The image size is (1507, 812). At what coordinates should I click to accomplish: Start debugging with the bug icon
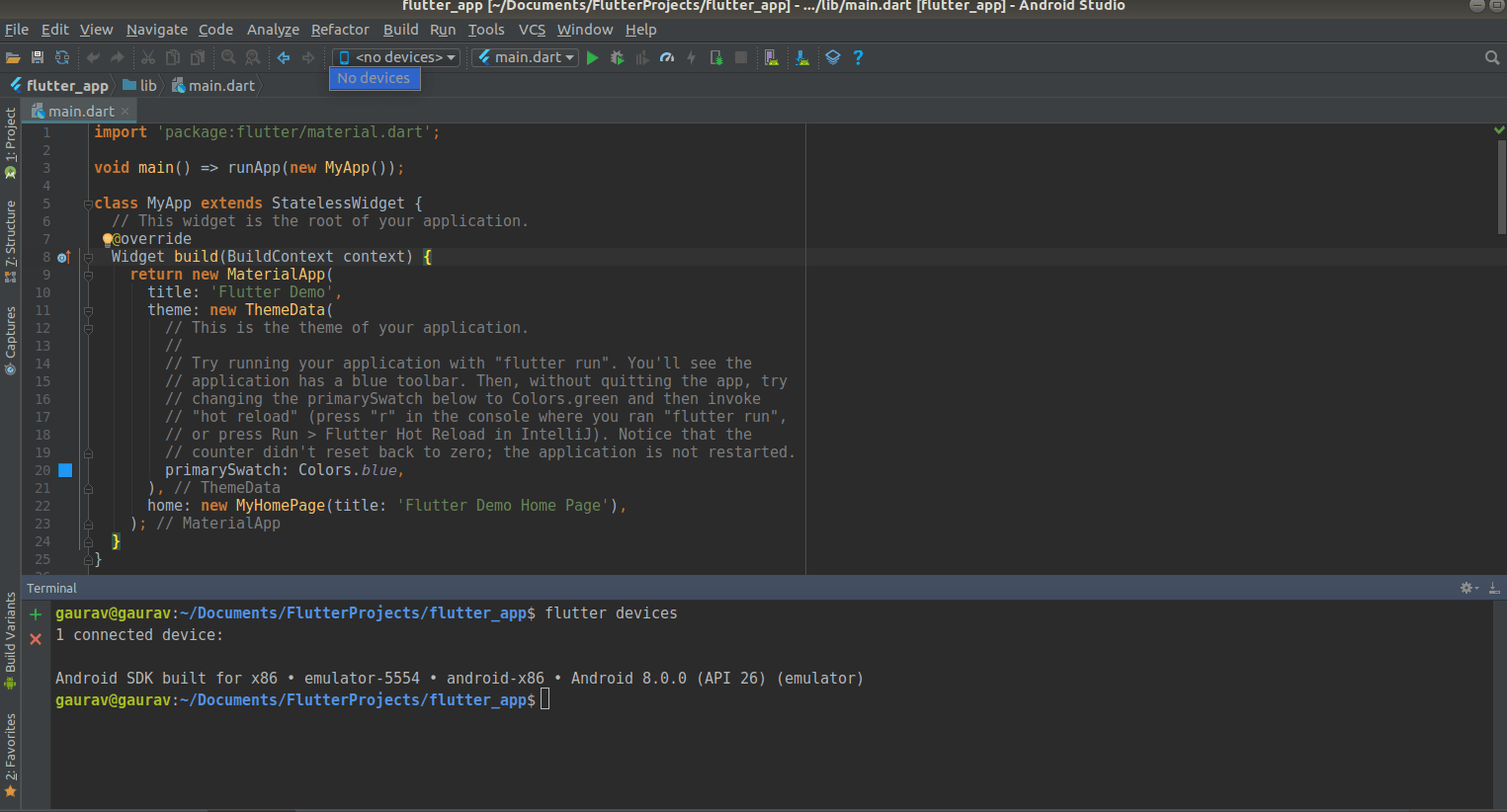pyautogui.click(x=618, y=57)
